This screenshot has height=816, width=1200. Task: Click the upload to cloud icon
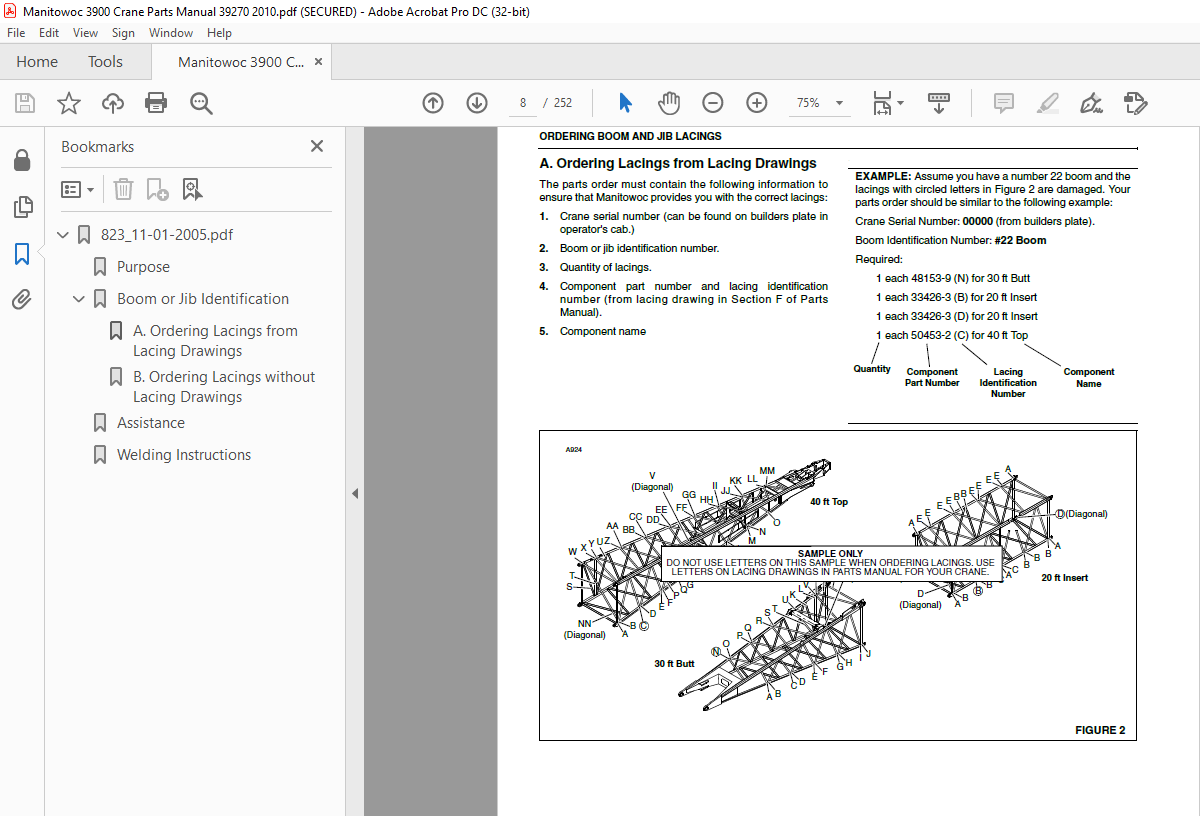[x=113, y=103]
